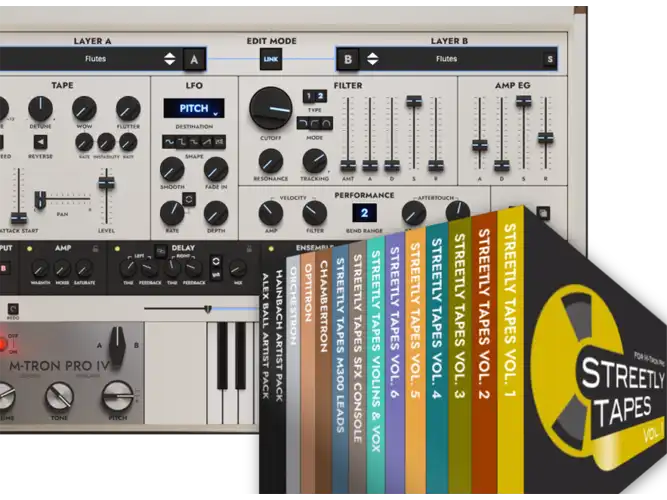Click the AMP WARMTH knob

click(x=40, y=269)
